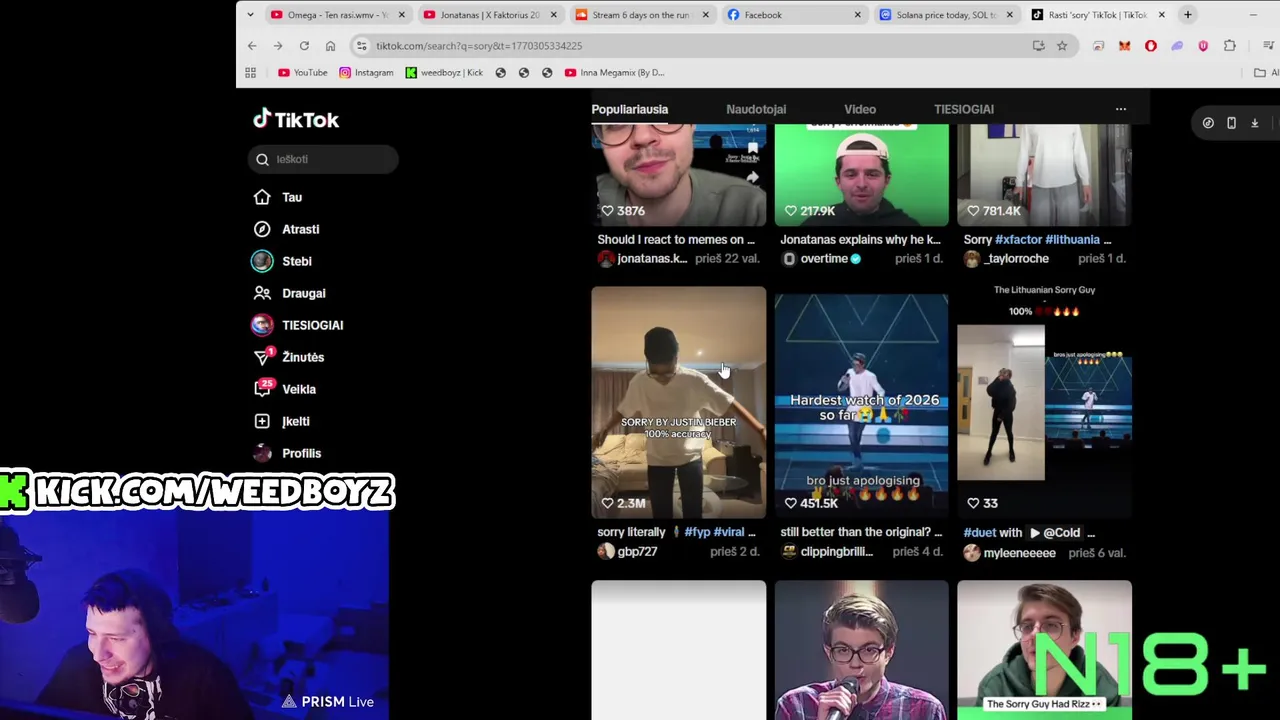The width and height of the screenshot is (1280, 720).
Task: Open a new browser tab
Action: click(1187, 15)
